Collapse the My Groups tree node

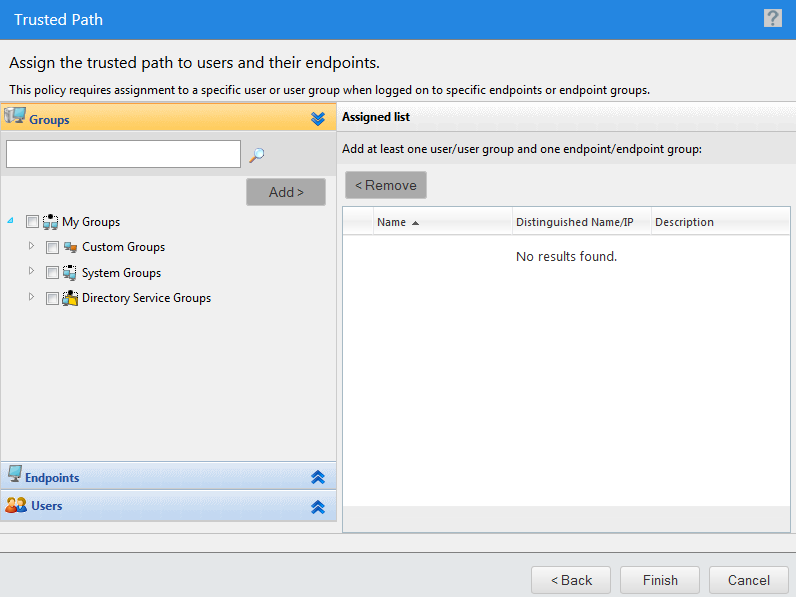pyautogui.click(x=10, y=220)
